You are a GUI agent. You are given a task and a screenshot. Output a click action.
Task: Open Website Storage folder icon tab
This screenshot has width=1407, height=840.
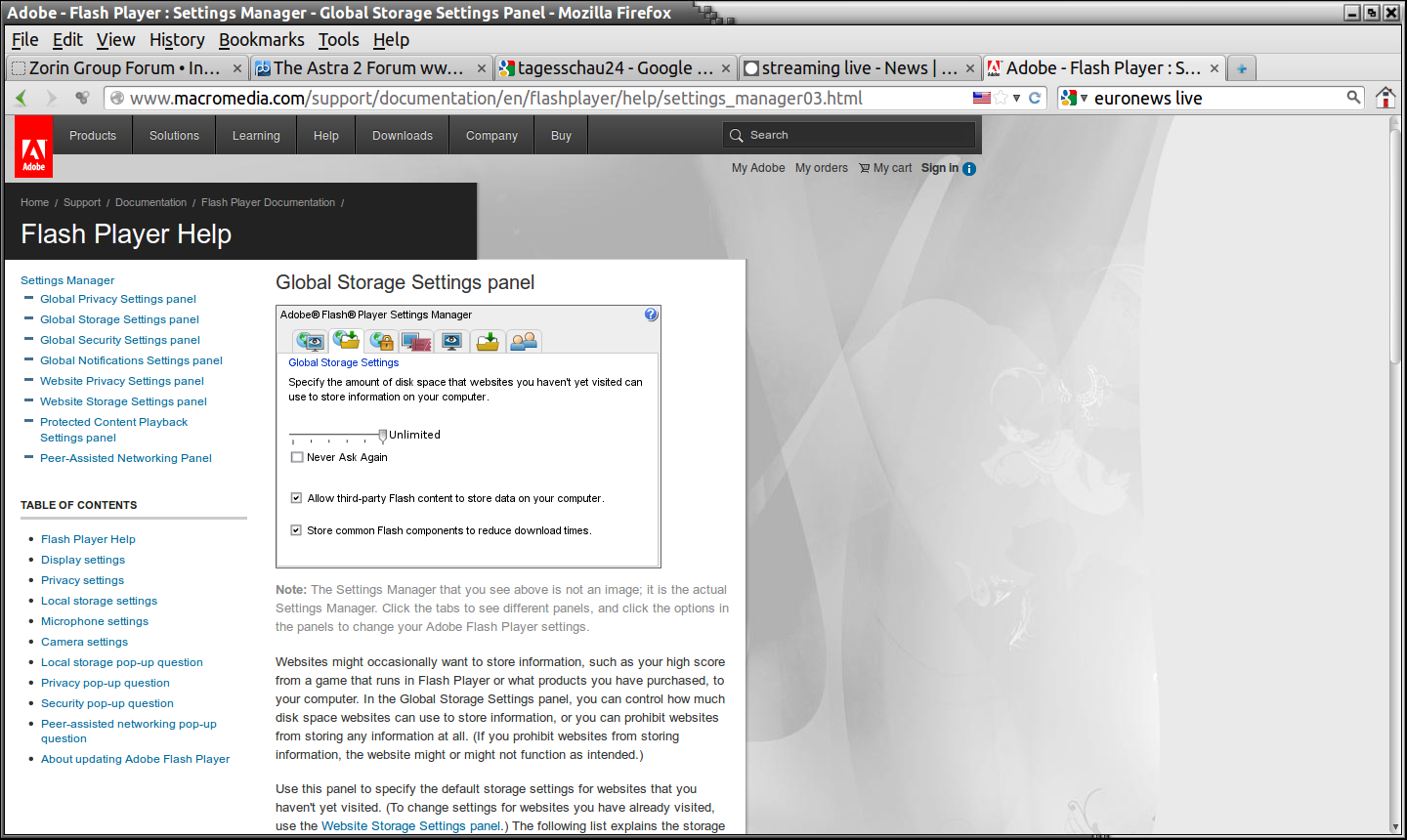pos(488,341)
